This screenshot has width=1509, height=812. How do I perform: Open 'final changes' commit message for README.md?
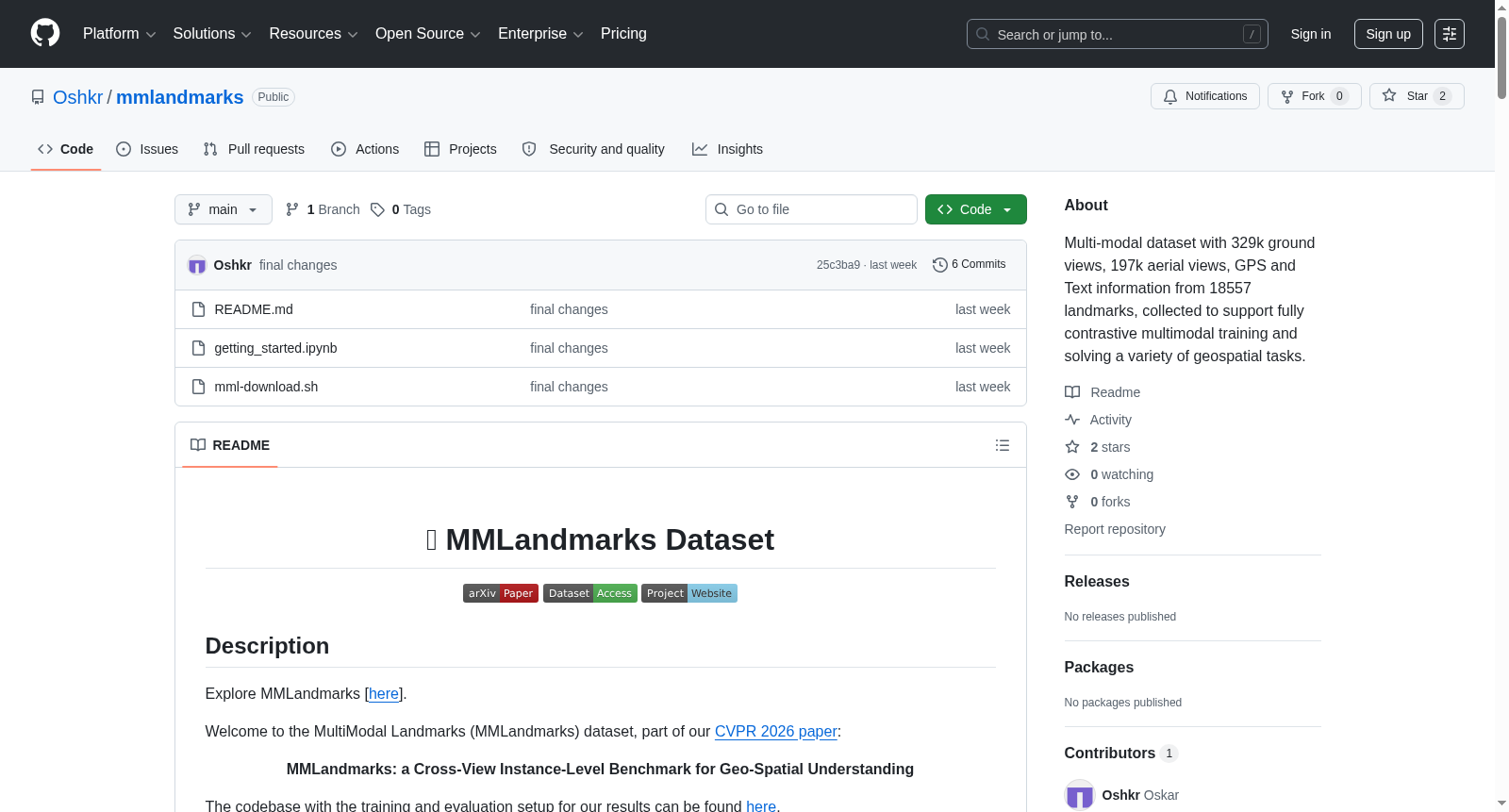tap(569, 309)
